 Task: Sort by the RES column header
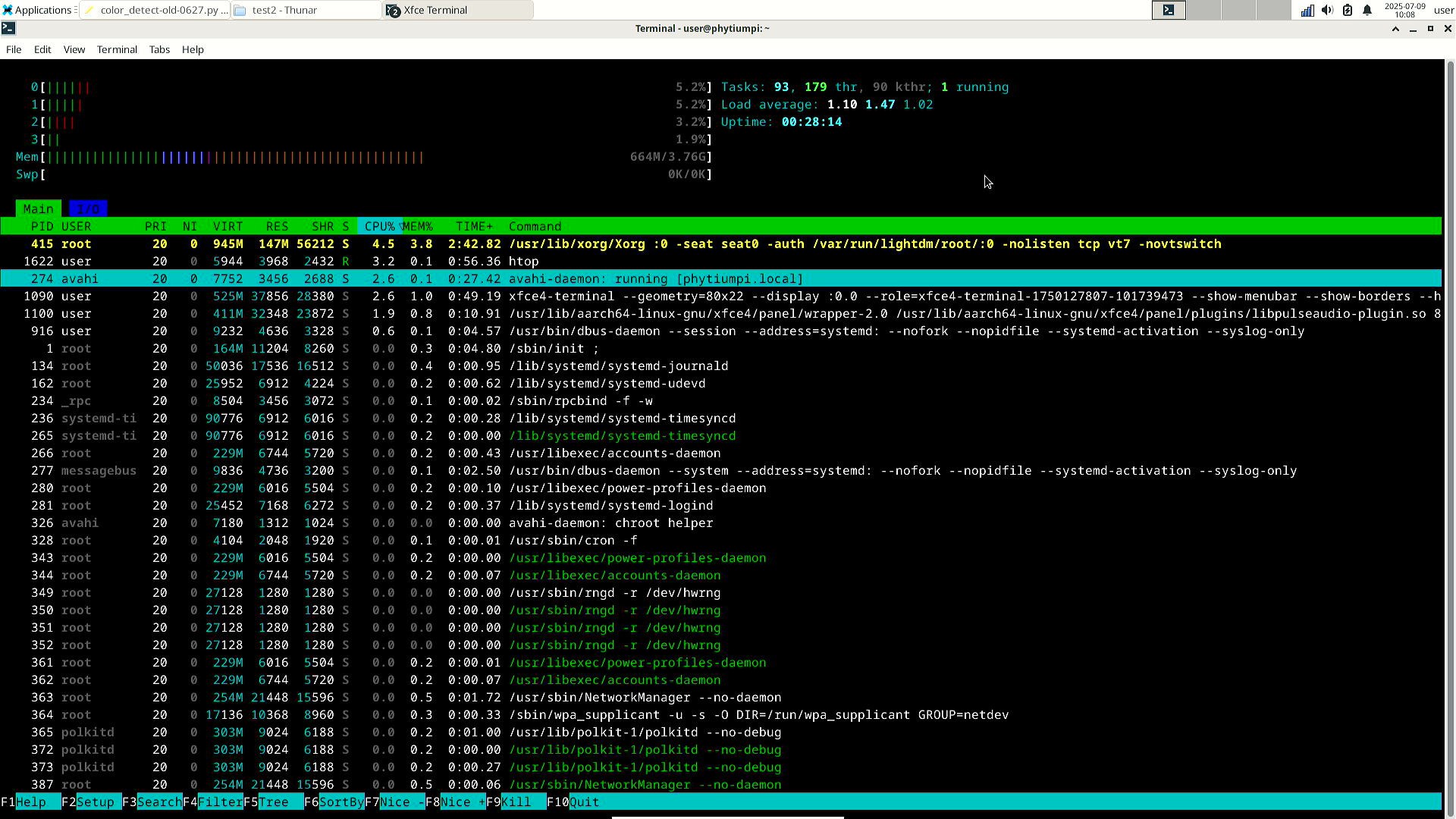277,227
